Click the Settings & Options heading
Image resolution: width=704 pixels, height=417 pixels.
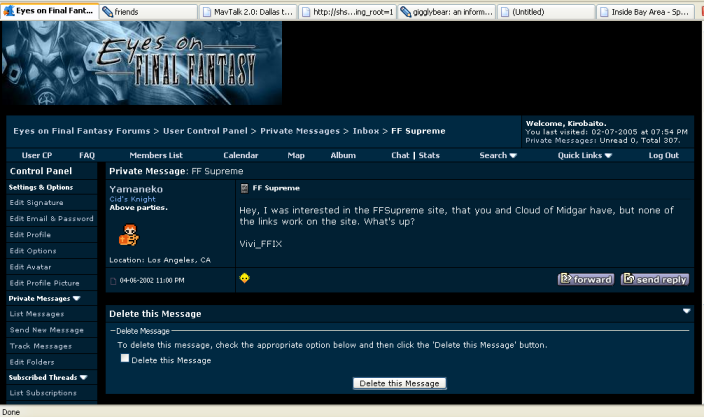click(x=41, y=187)
